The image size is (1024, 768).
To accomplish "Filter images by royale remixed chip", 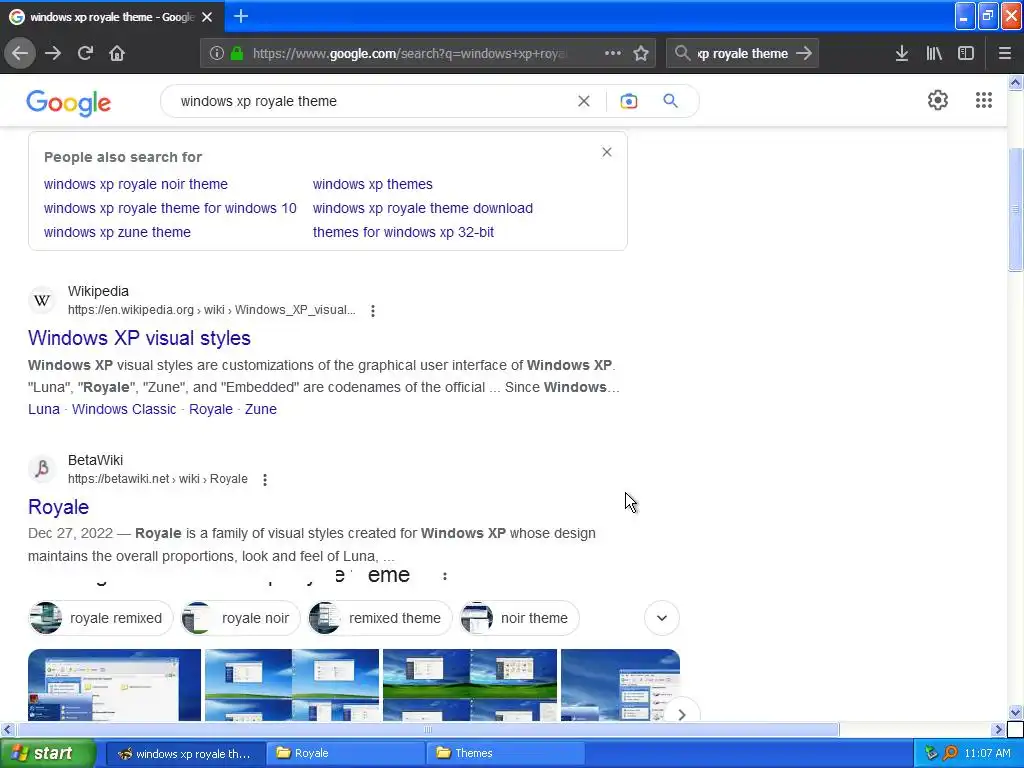I will click(x=101, y=618).
